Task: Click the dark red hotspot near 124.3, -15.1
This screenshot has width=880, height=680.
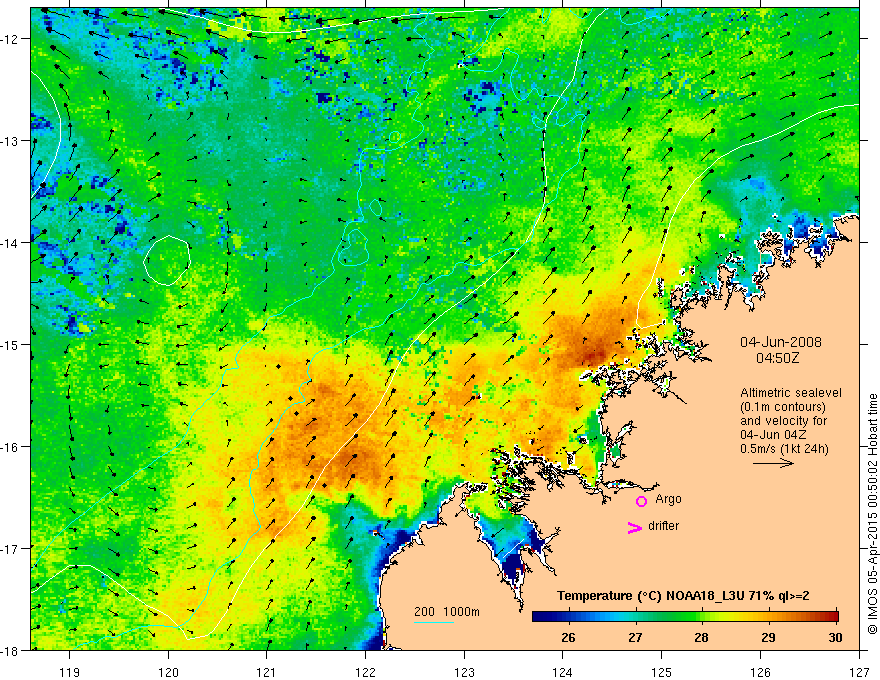Action: 592,356
